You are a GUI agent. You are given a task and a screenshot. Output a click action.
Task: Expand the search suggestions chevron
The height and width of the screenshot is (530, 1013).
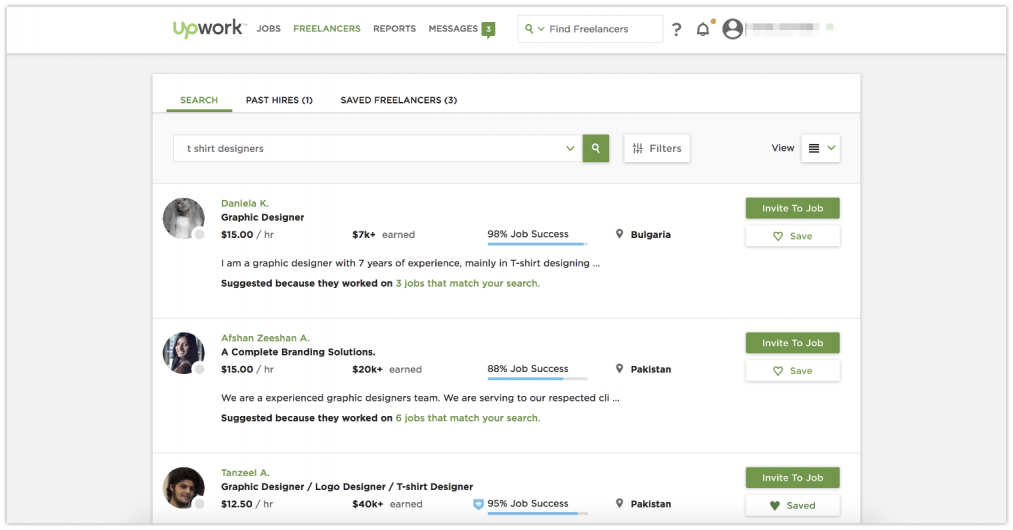coord(570,148)
